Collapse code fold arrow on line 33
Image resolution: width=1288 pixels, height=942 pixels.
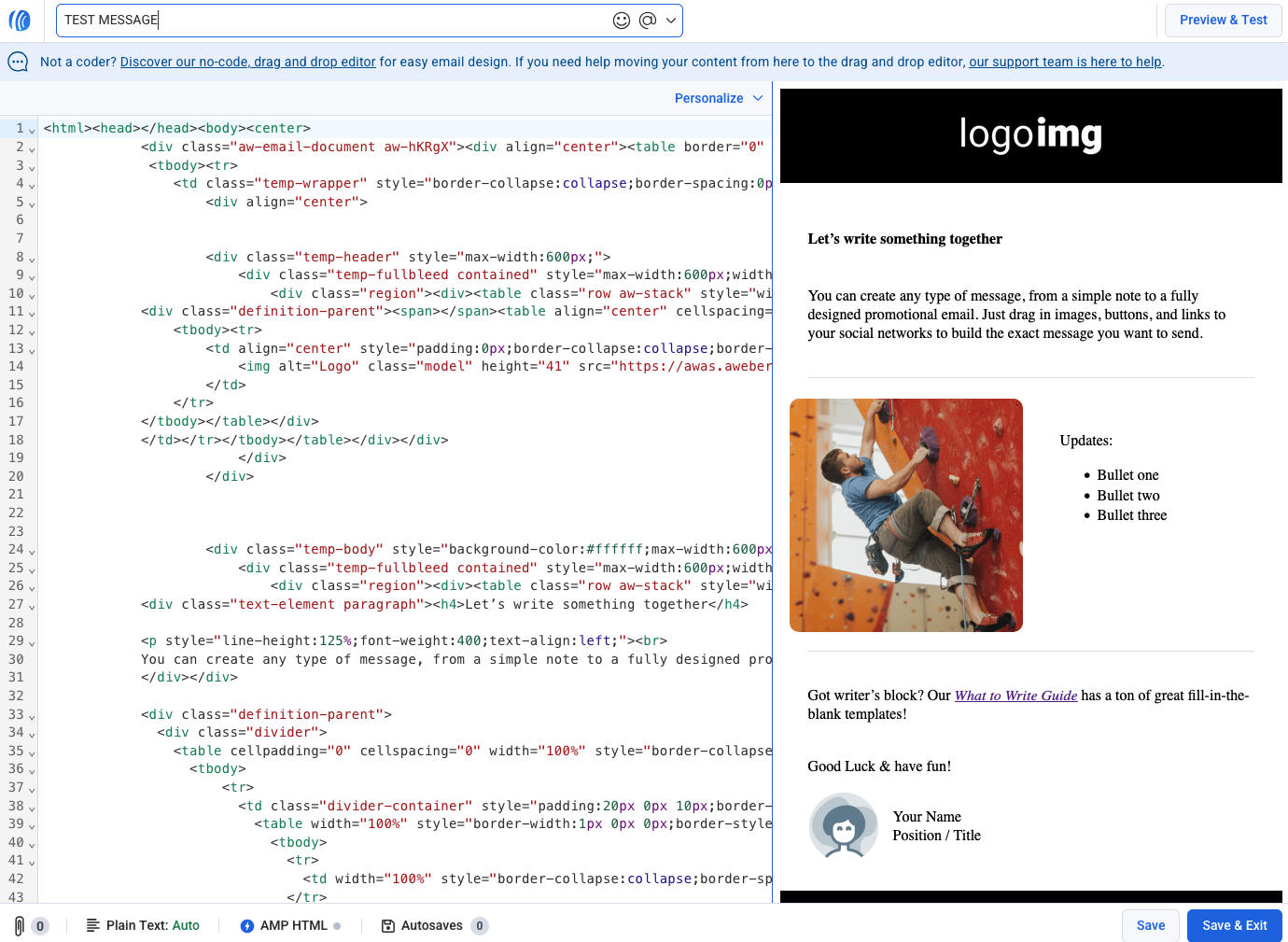32,716
